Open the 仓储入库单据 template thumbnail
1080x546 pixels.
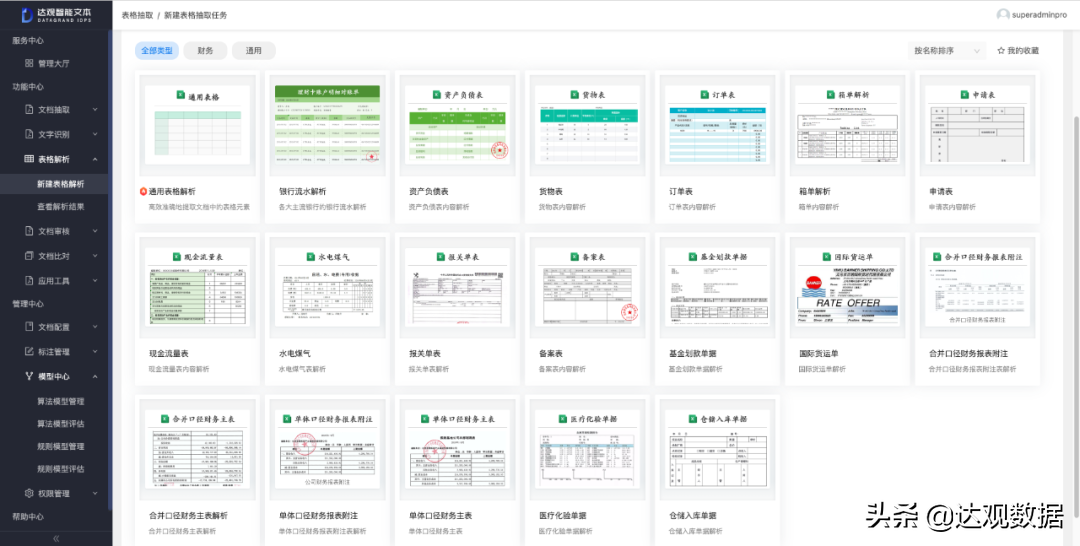(718, 450)
